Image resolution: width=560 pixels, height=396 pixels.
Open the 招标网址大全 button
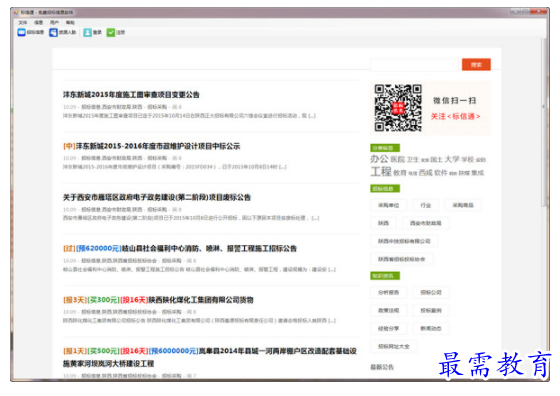click(394, 346)
